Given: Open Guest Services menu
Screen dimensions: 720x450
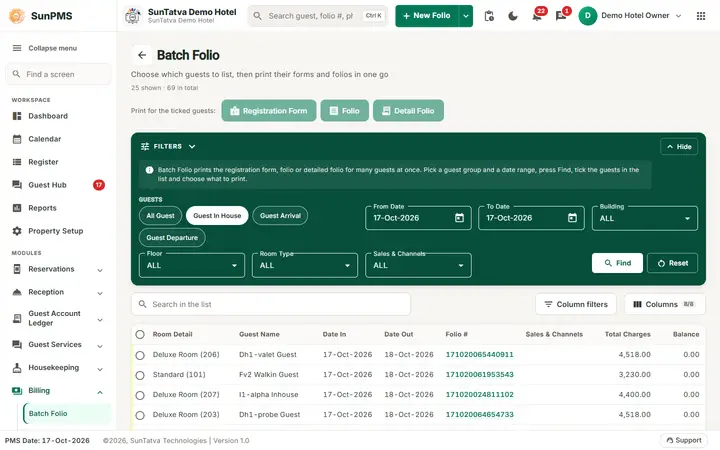Looking at the screenshot, I should click(58, 344).
